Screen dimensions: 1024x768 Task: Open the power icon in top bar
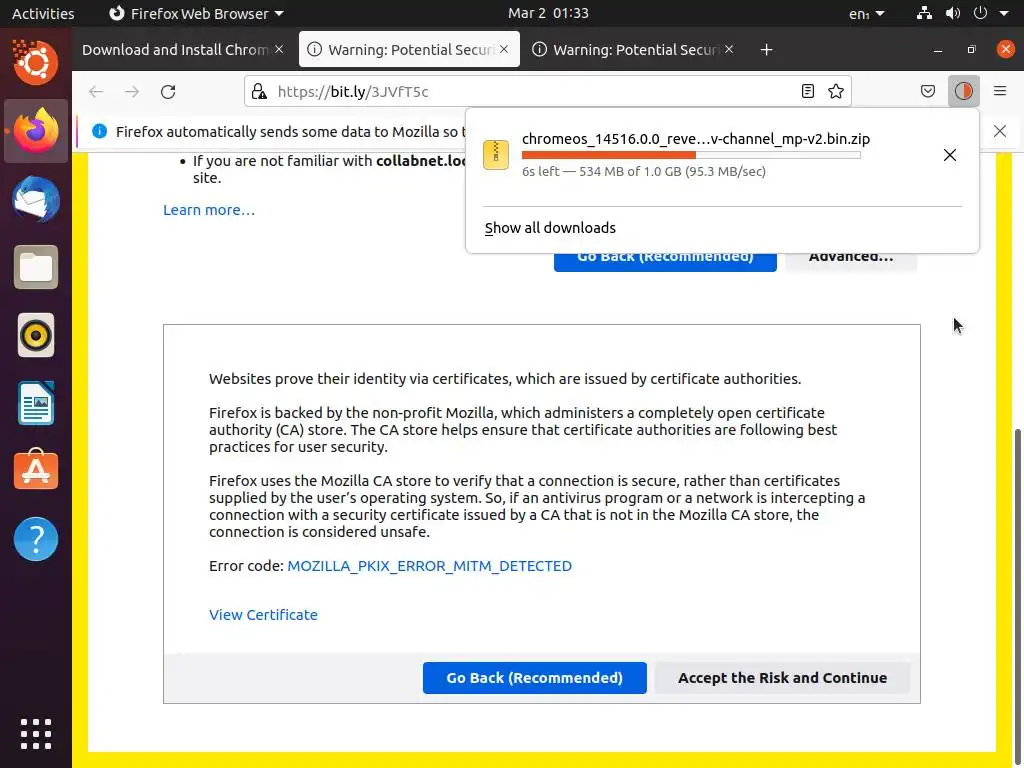coord(980,13)
